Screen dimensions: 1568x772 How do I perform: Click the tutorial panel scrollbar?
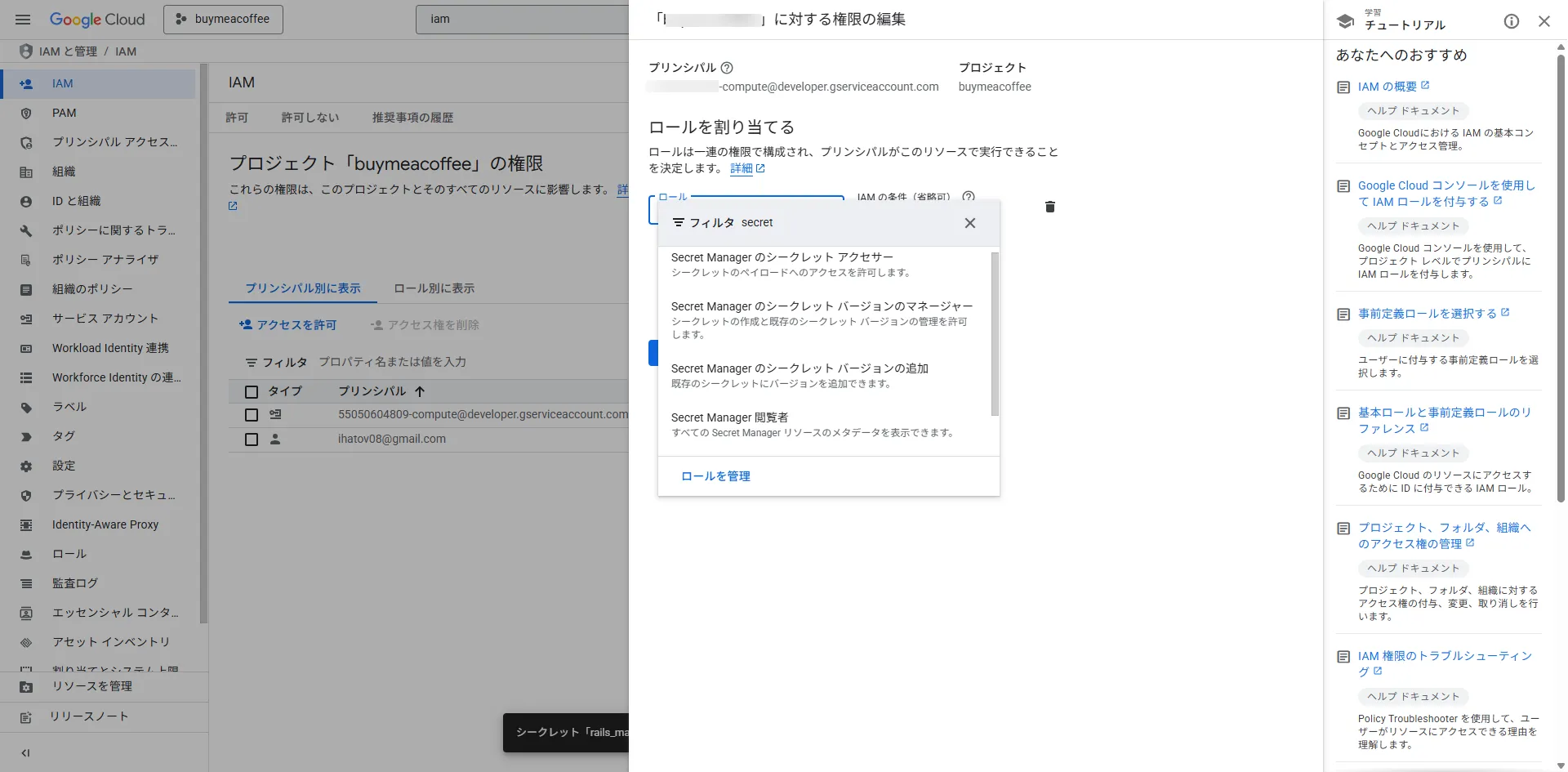tap(1561, 278)
